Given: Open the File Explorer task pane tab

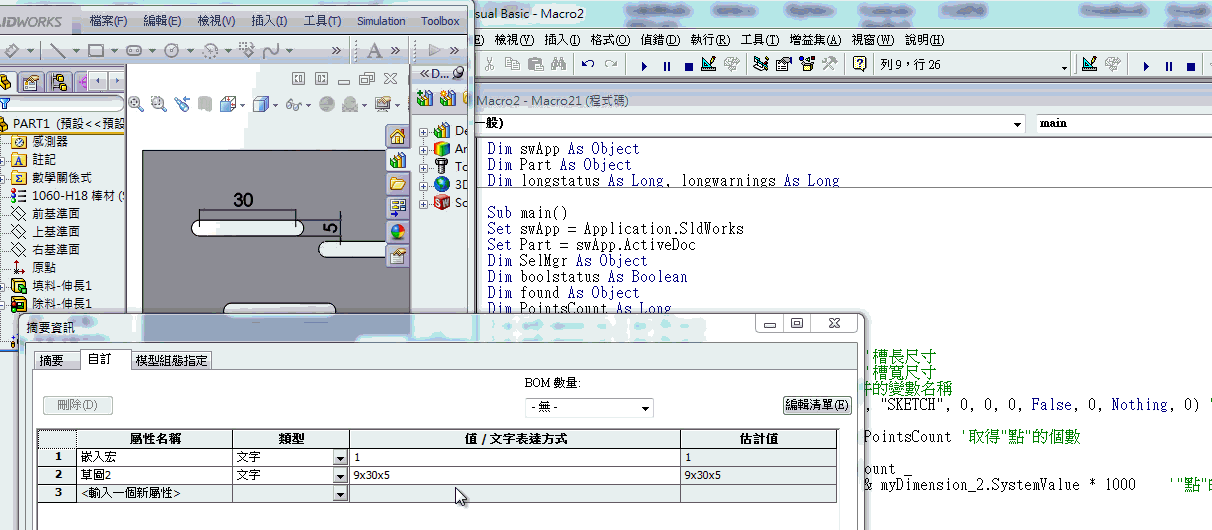Looking at the screenshot, I should pos(397,184).
